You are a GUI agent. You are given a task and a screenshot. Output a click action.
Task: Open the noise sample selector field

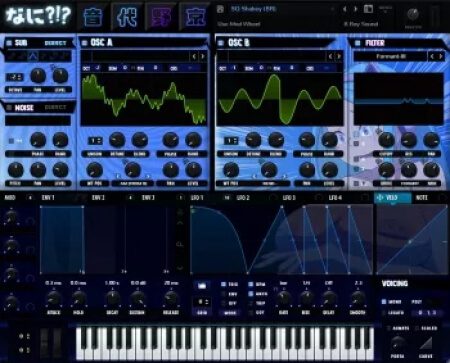pos(38,120)
